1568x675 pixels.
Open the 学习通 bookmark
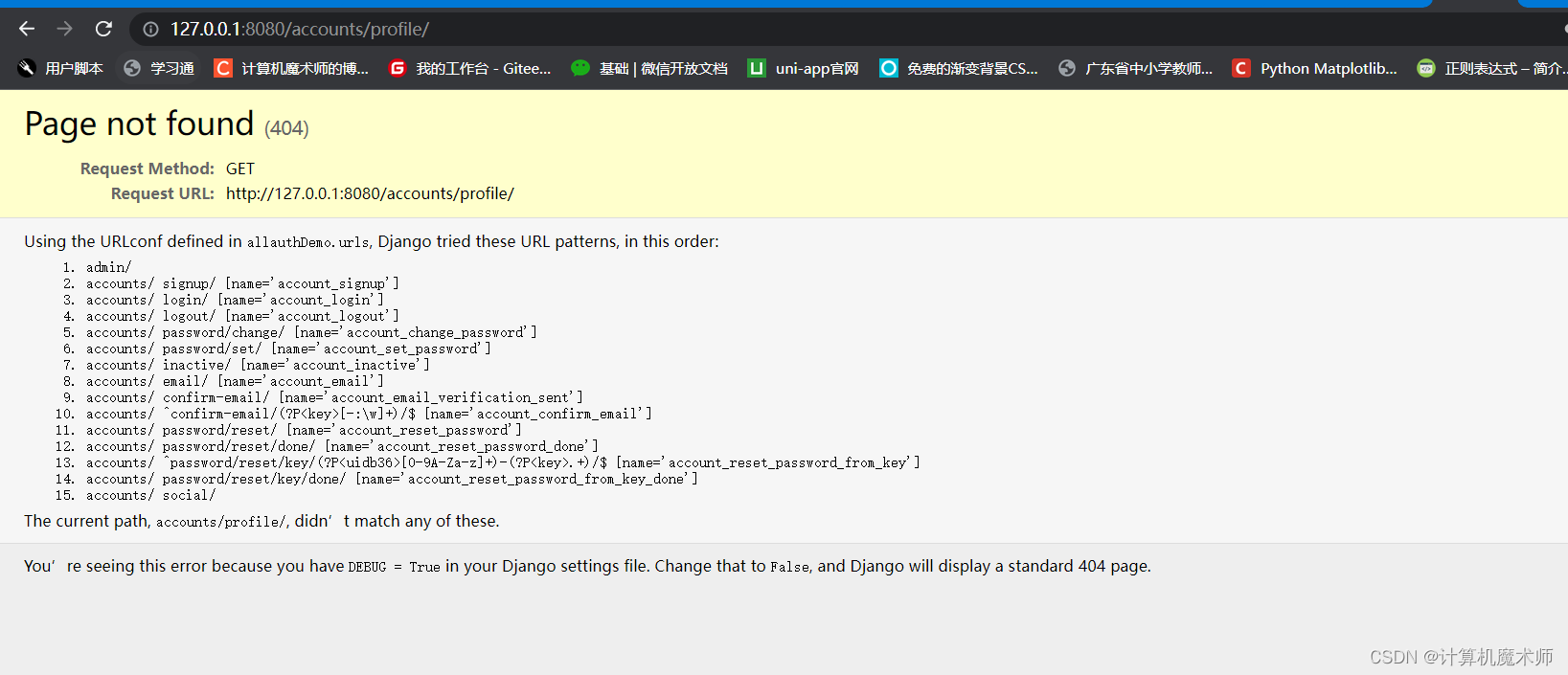tap(159, 68)
